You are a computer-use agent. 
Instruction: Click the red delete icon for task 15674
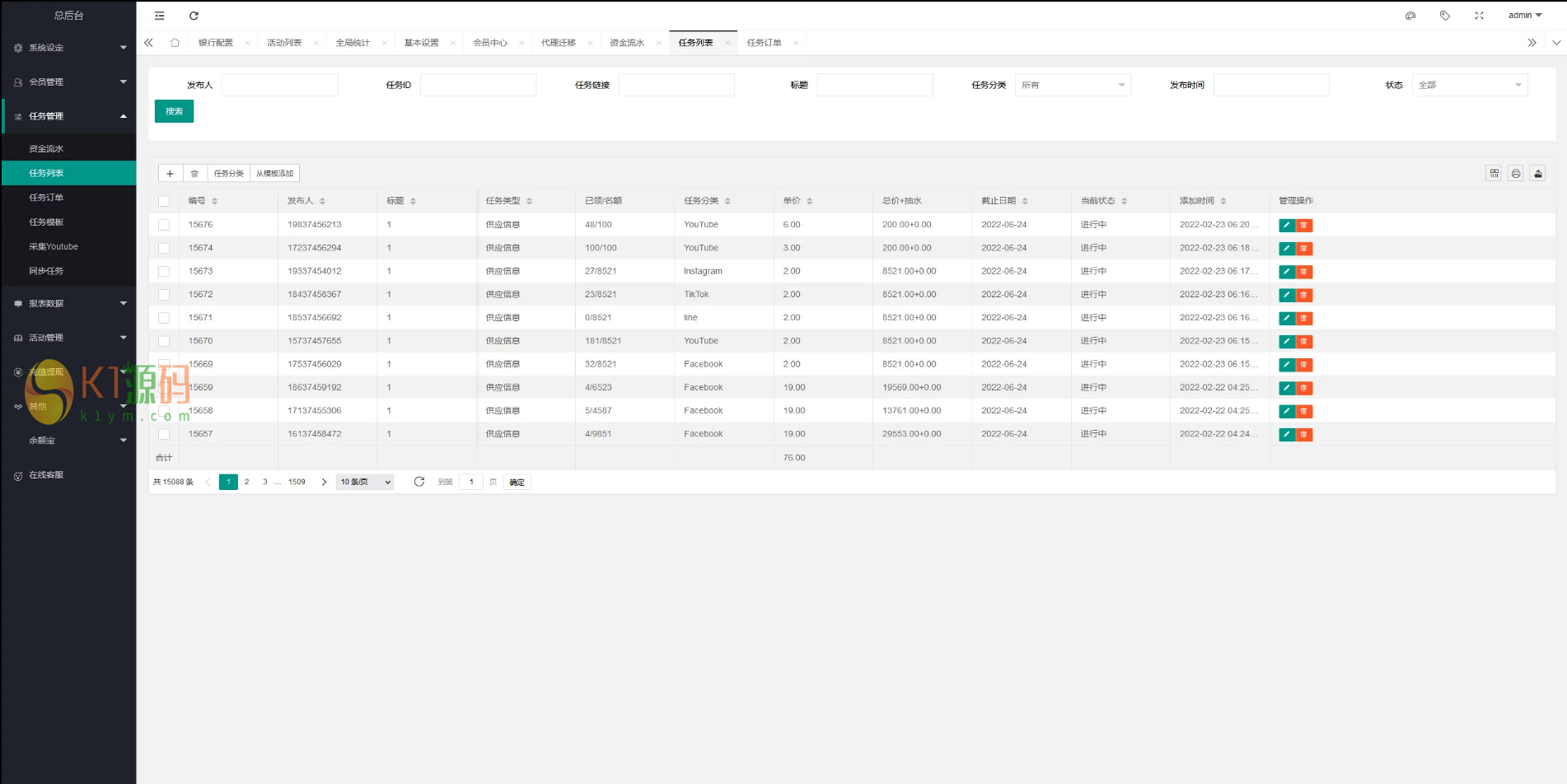1303,249
